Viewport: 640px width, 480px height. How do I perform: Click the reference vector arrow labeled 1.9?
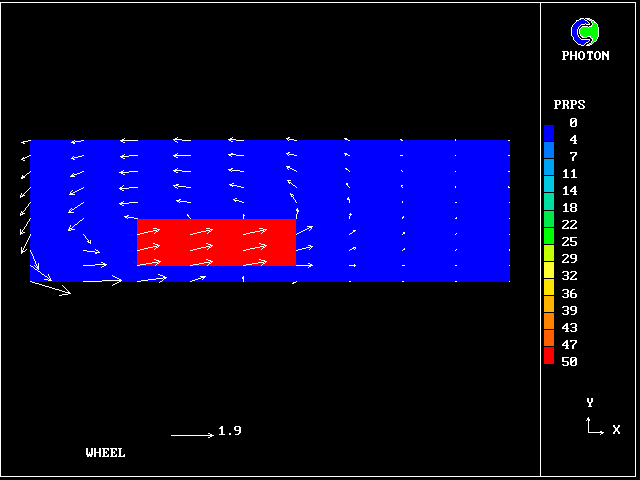[x=191, y=435]
